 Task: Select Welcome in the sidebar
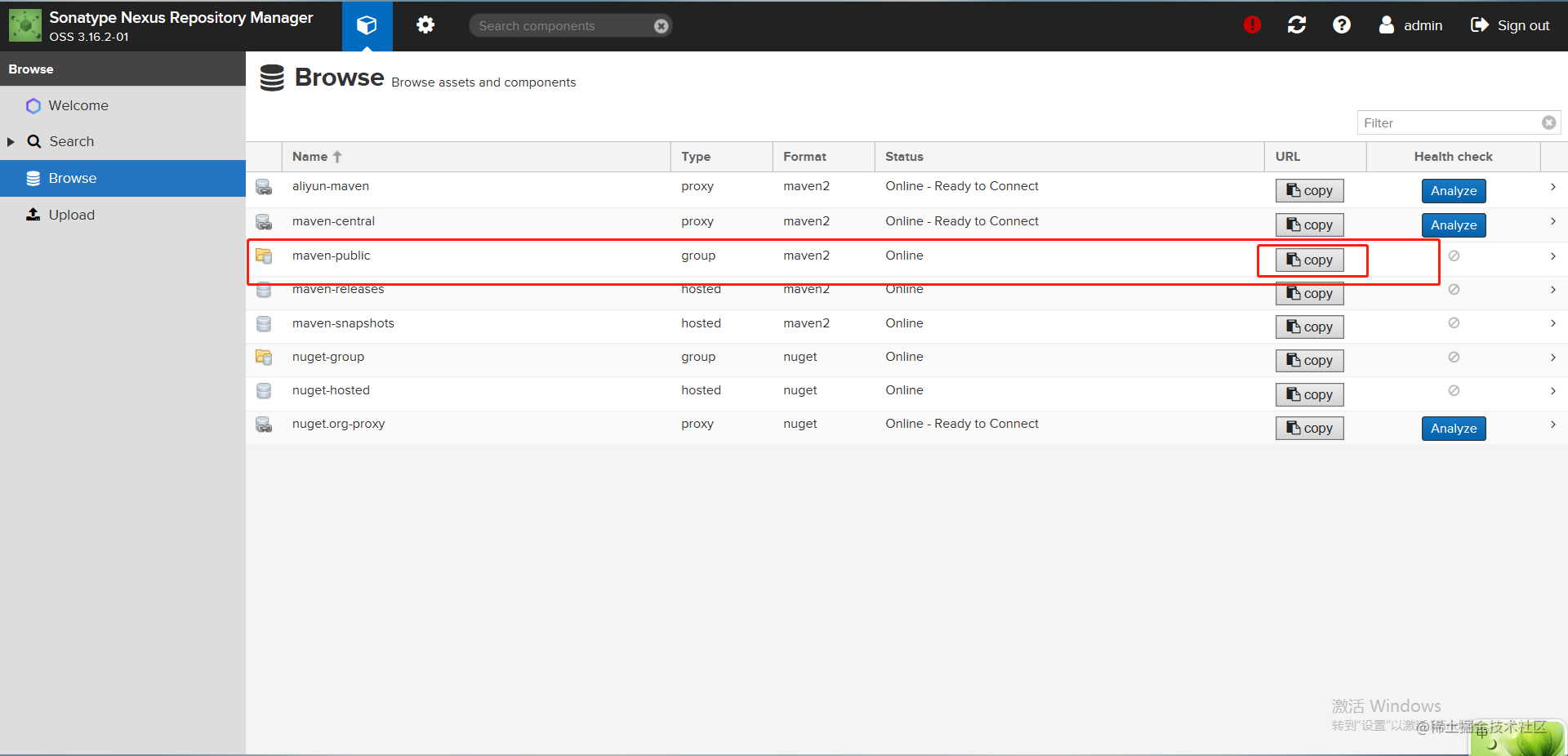pos(78,105)
